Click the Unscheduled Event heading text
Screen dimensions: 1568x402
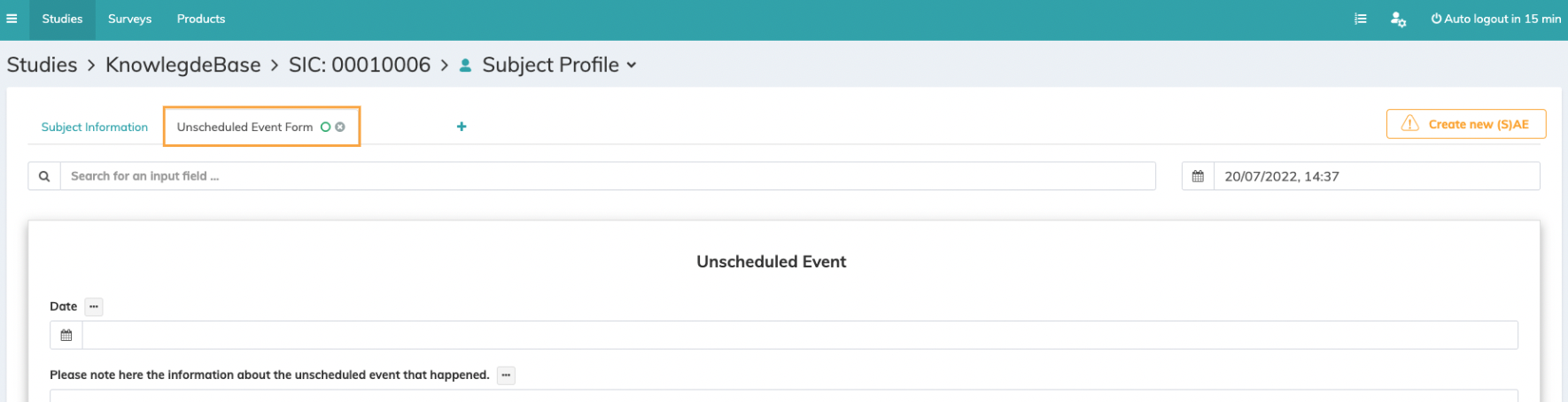click(772, 261)
